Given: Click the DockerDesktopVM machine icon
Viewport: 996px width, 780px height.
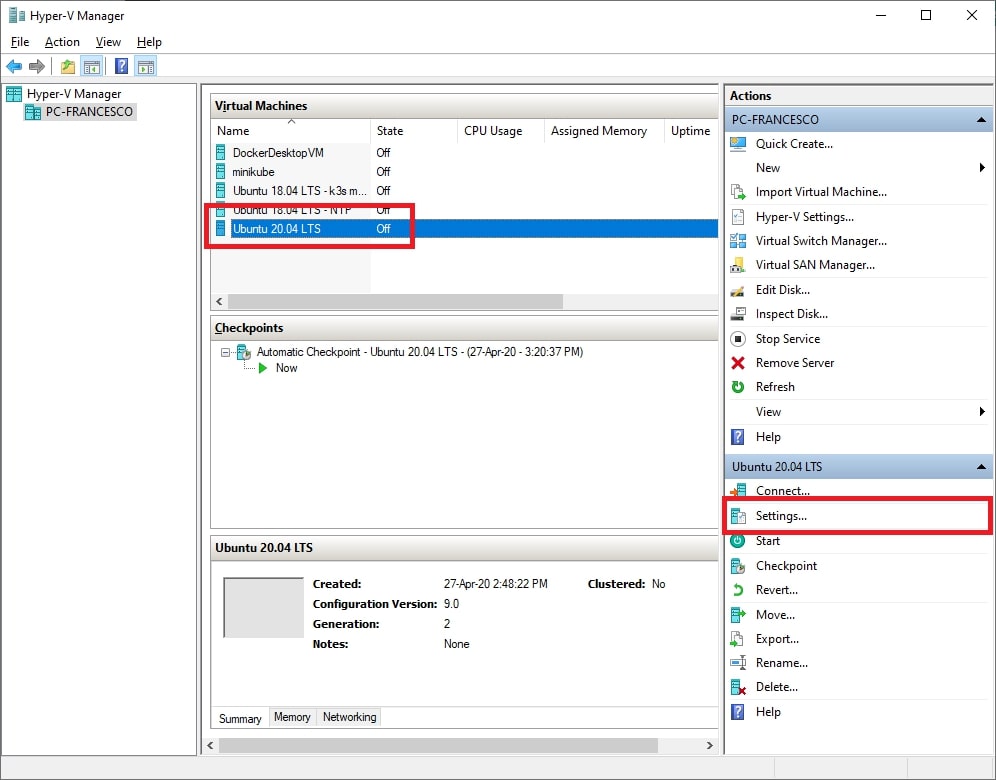Looking at the screenshot, I should tap(220, 152).
